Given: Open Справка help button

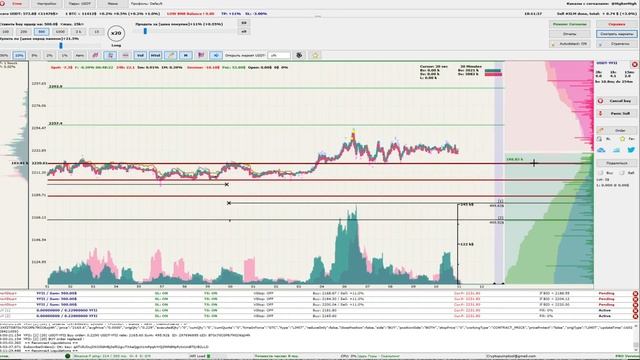Looking at the screenshot, I should (x=616, y=24).
